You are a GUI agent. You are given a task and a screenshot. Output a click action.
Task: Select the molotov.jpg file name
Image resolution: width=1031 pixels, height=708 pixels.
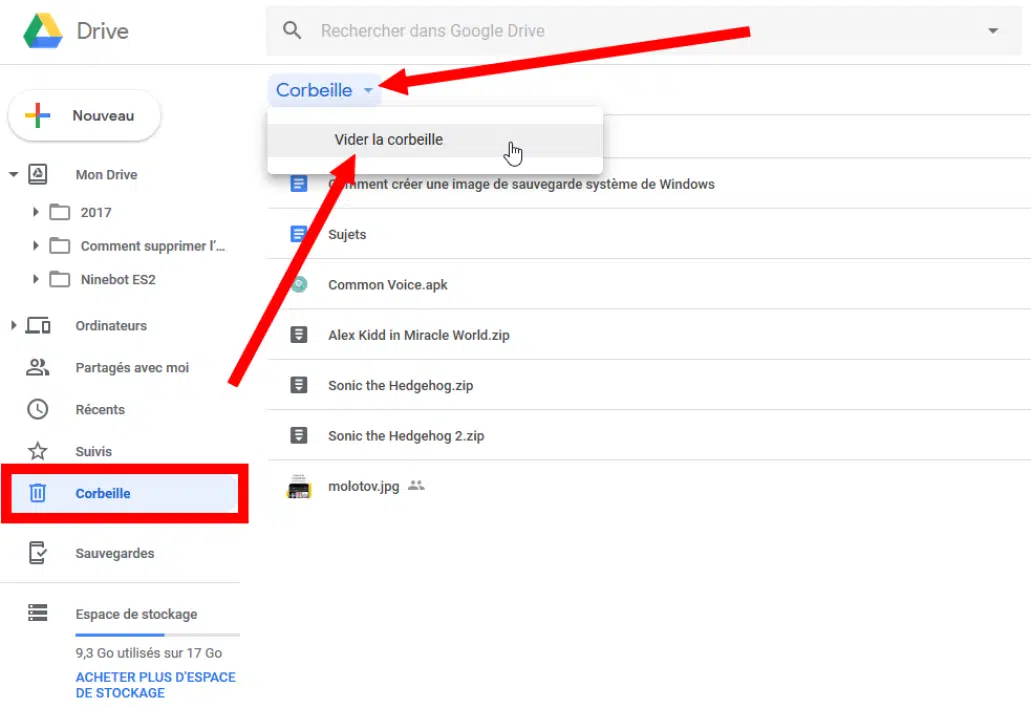coord(364,486)
